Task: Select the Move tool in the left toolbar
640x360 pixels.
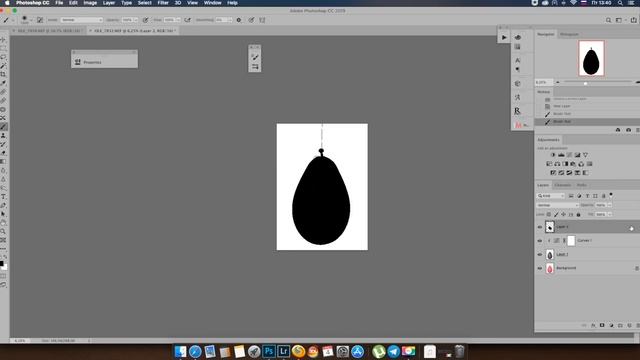Action: pos(3,40)
